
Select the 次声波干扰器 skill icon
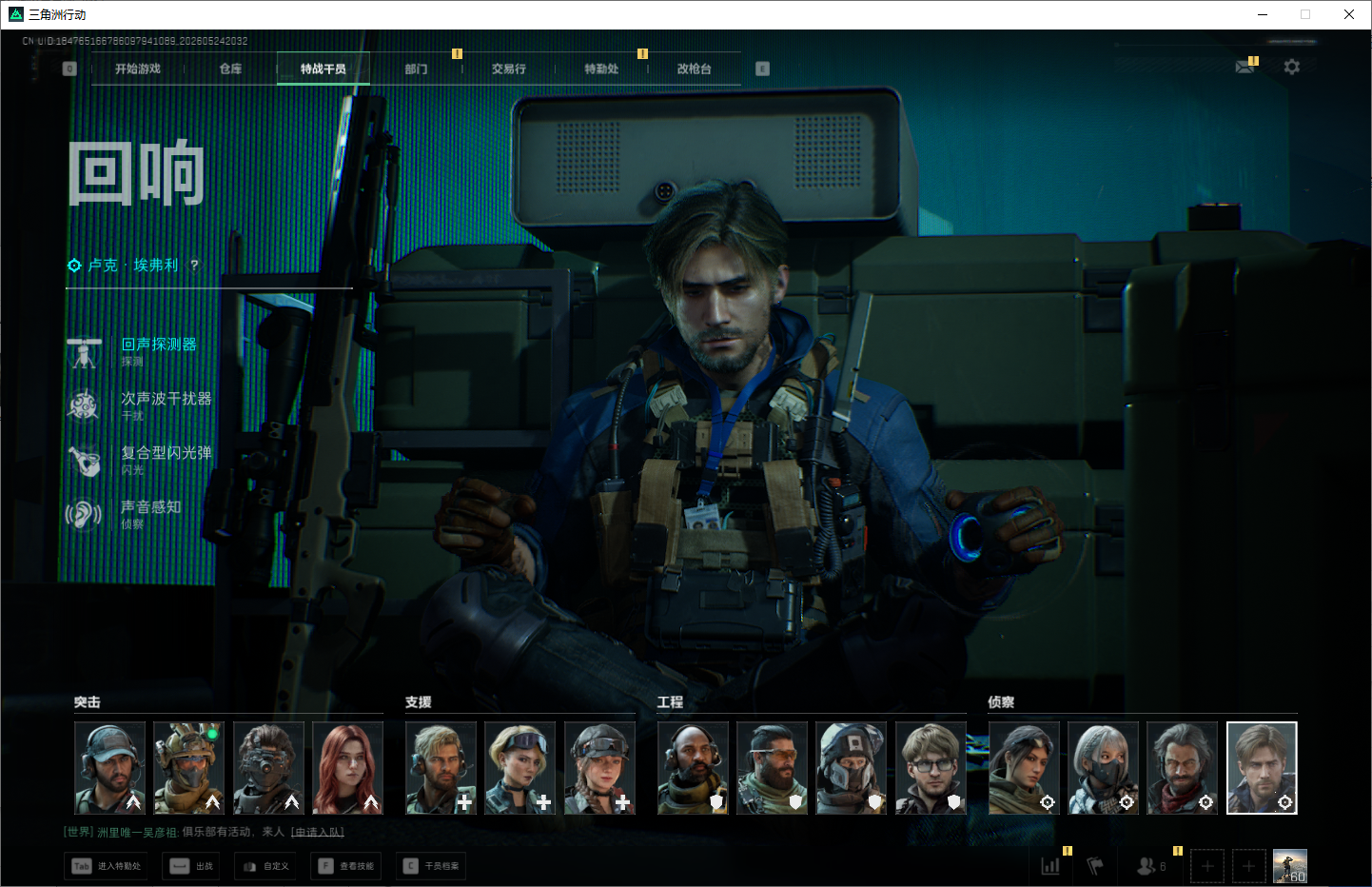tap(84, 405)
